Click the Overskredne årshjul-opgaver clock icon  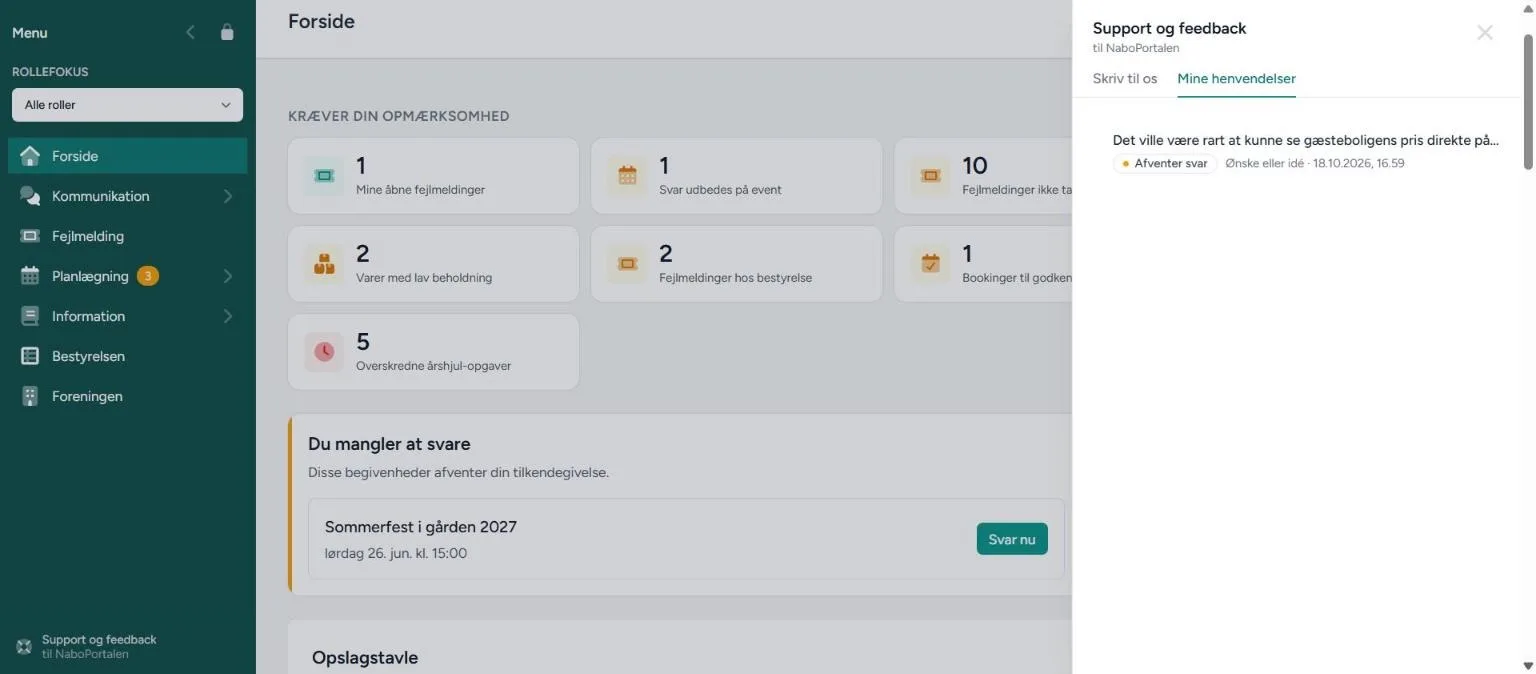(323, 352)
